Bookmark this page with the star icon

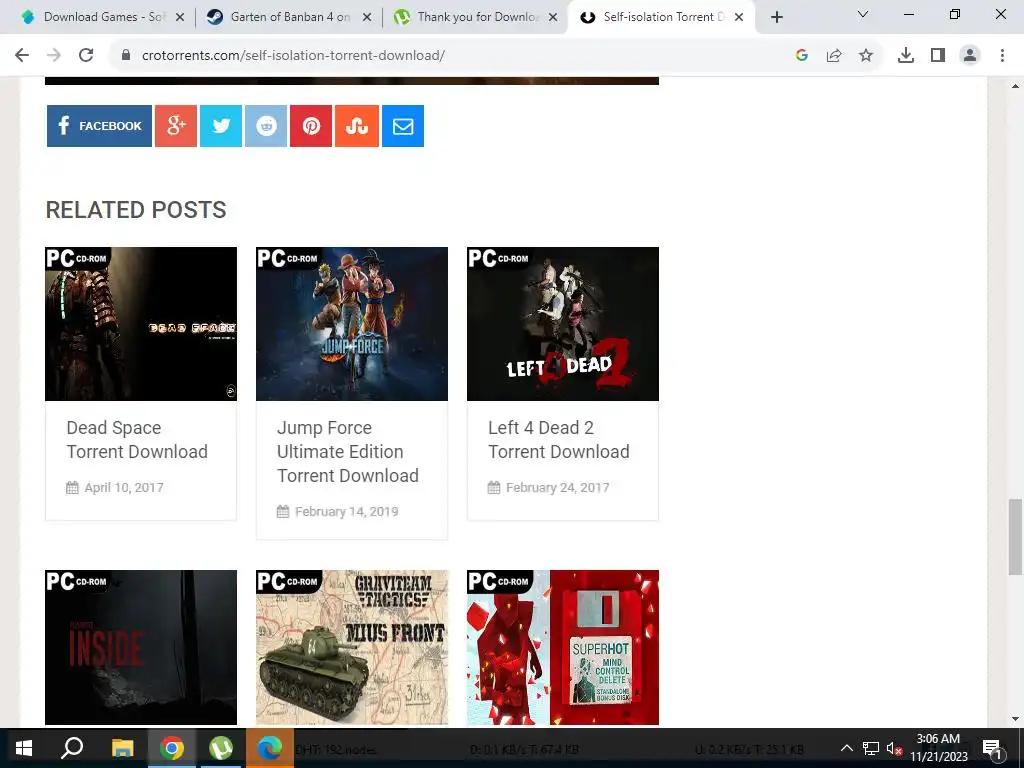[866, 56]
